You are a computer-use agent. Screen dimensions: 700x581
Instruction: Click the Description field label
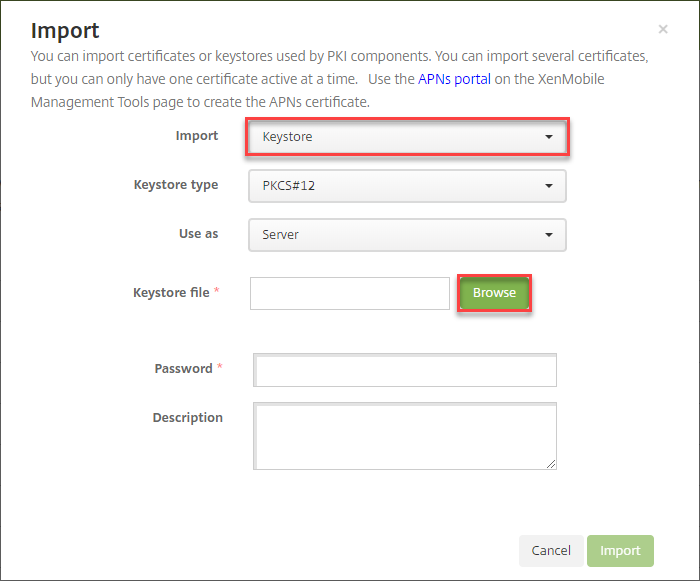[x=187, y=418]
